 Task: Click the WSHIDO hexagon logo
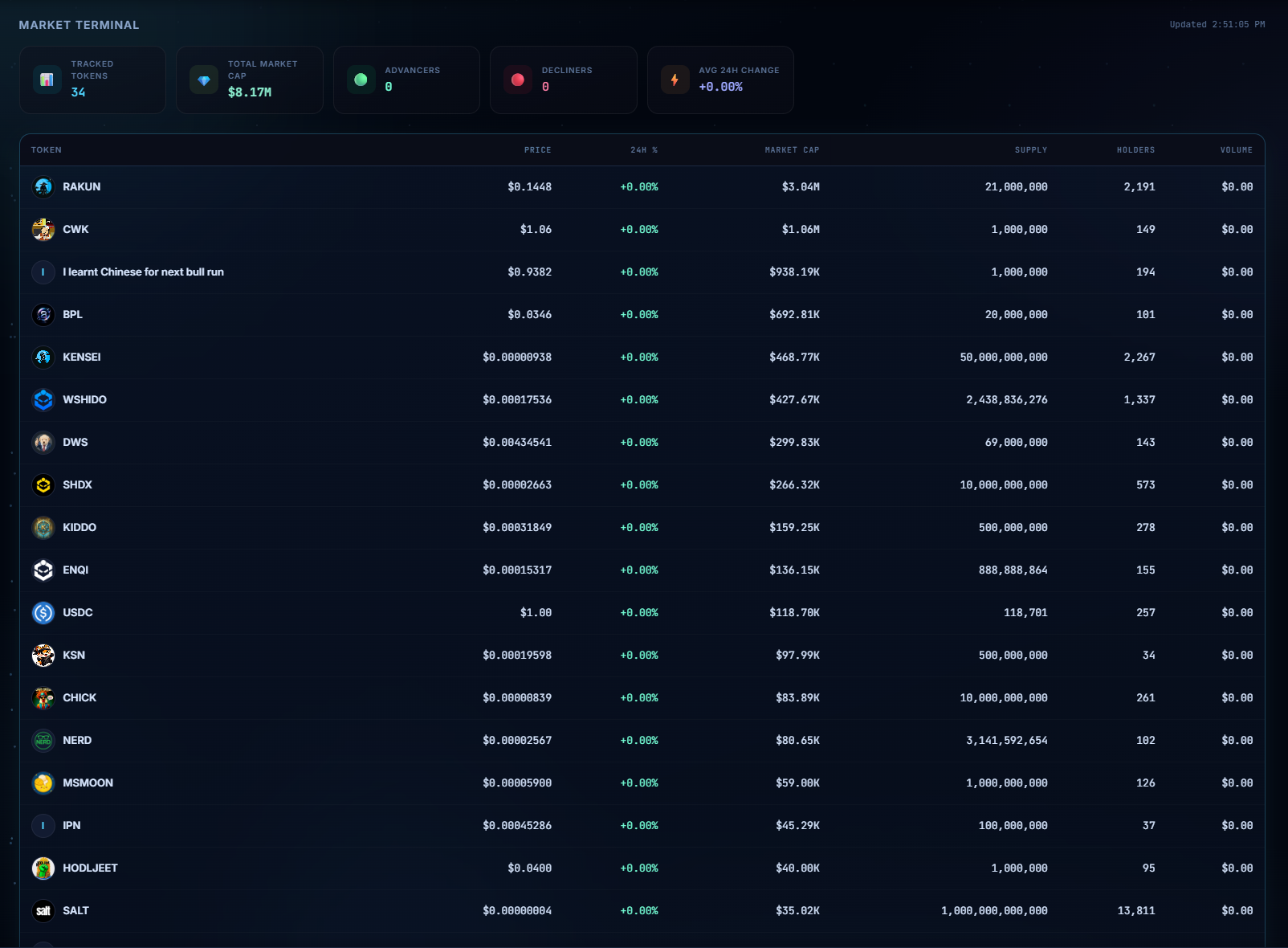click(43, 399)
